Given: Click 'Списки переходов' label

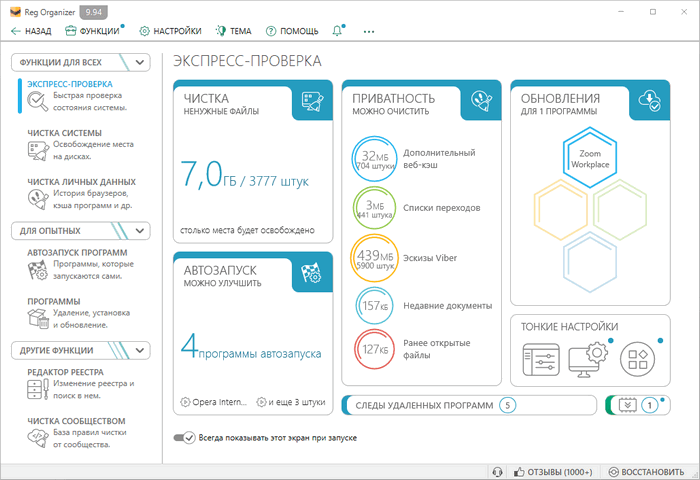Looking at the screenshot, I should [x=442, y=208].
